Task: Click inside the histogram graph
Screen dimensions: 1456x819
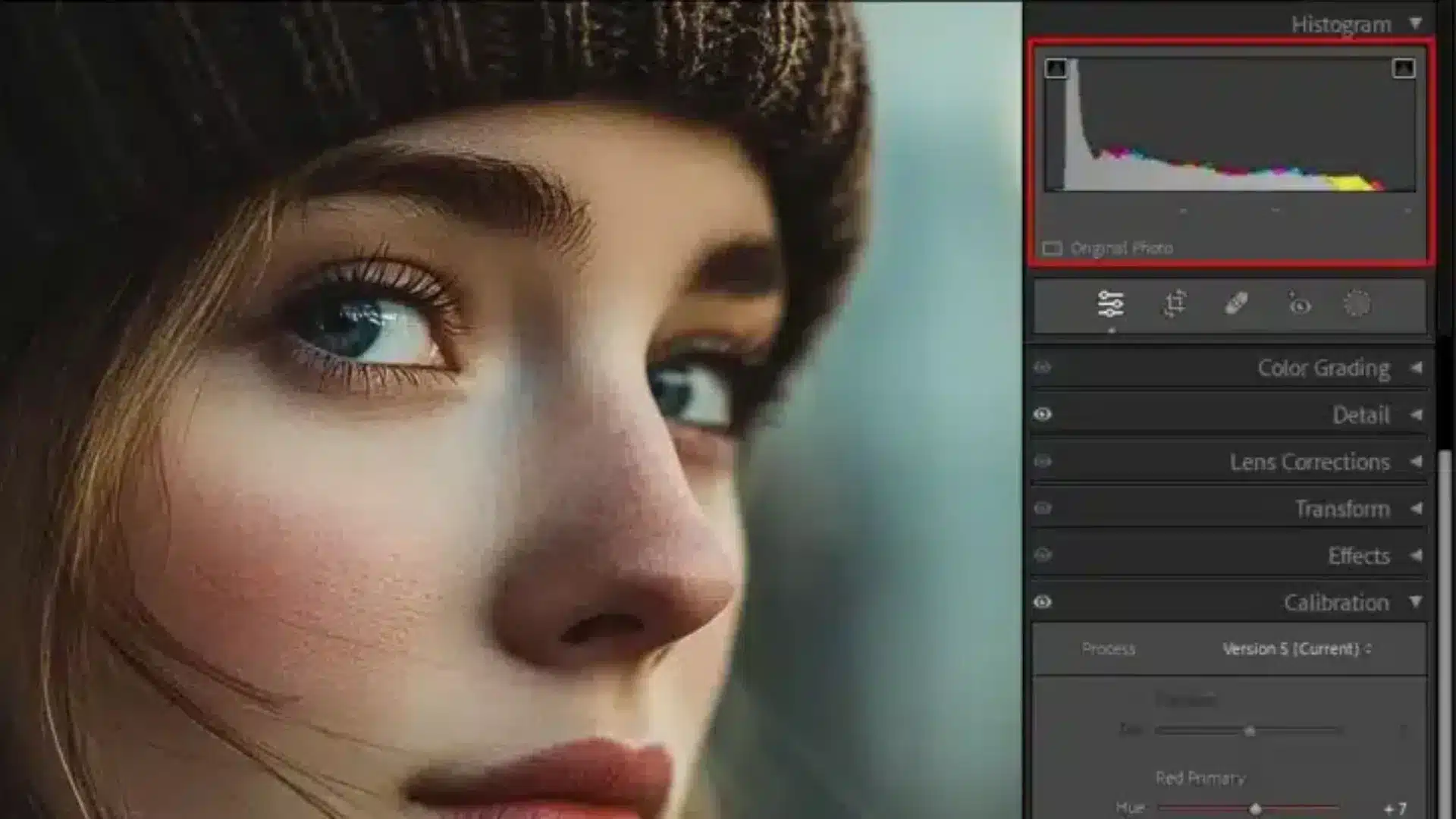Action: click(1229, 125)
